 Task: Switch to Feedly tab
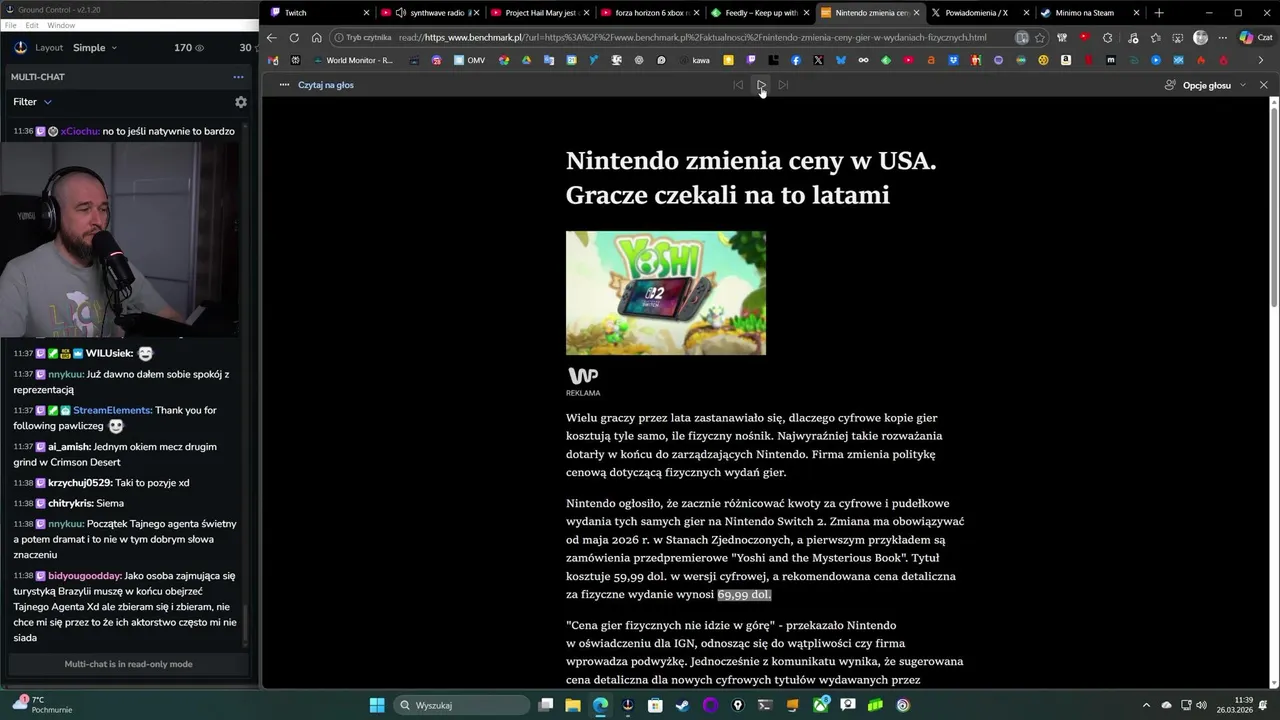[x=760, y=13]
